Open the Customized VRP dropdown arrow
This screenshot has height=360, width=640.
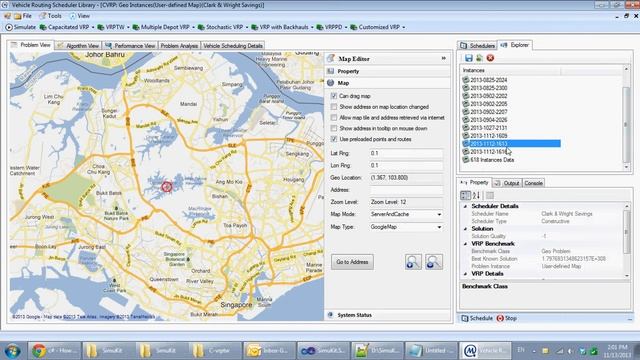[404, 27]
